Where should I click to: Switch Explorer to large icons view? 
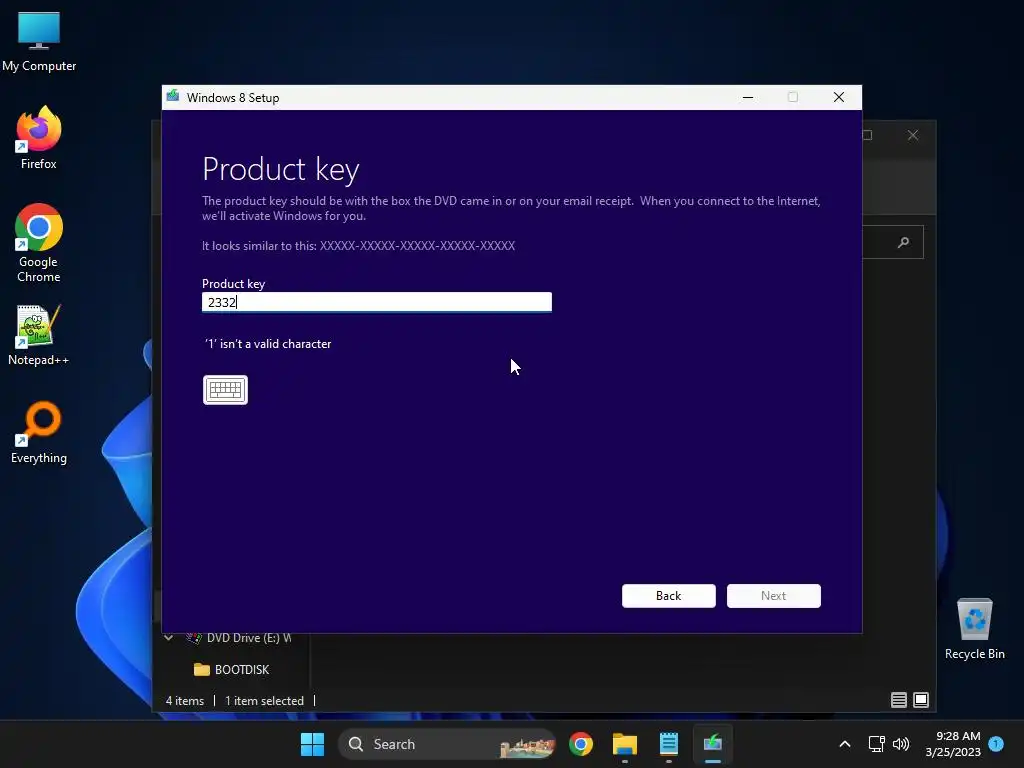pos(921,700)
